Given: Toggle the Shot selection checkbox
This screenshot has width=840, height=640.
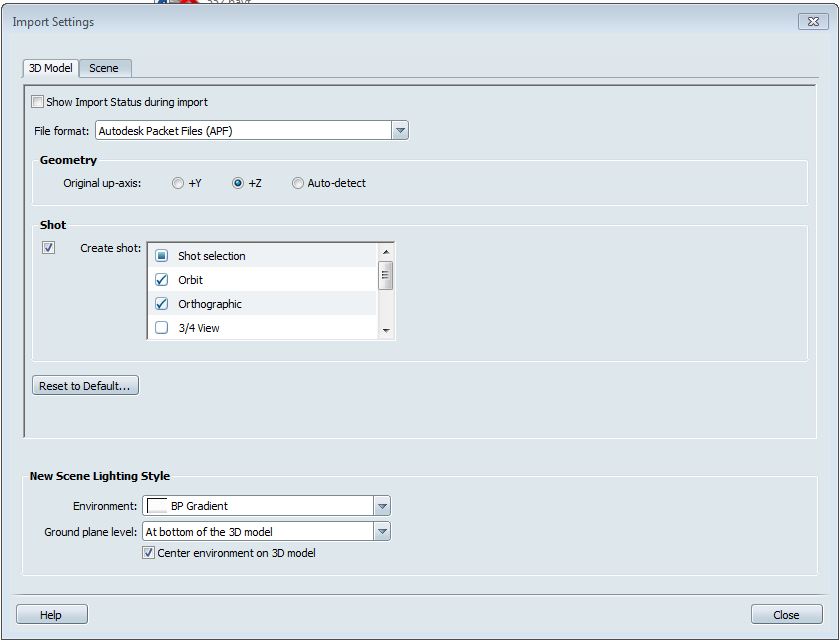Looking at the screenshot, I should point(162,256).
